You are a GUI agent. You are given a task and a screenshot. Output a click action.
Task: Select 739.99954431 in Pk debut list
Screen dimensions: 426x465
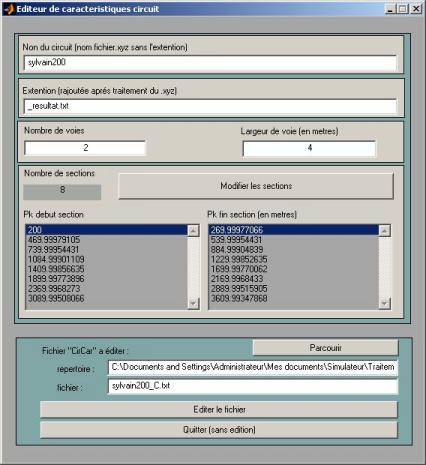tap(107, 249)
